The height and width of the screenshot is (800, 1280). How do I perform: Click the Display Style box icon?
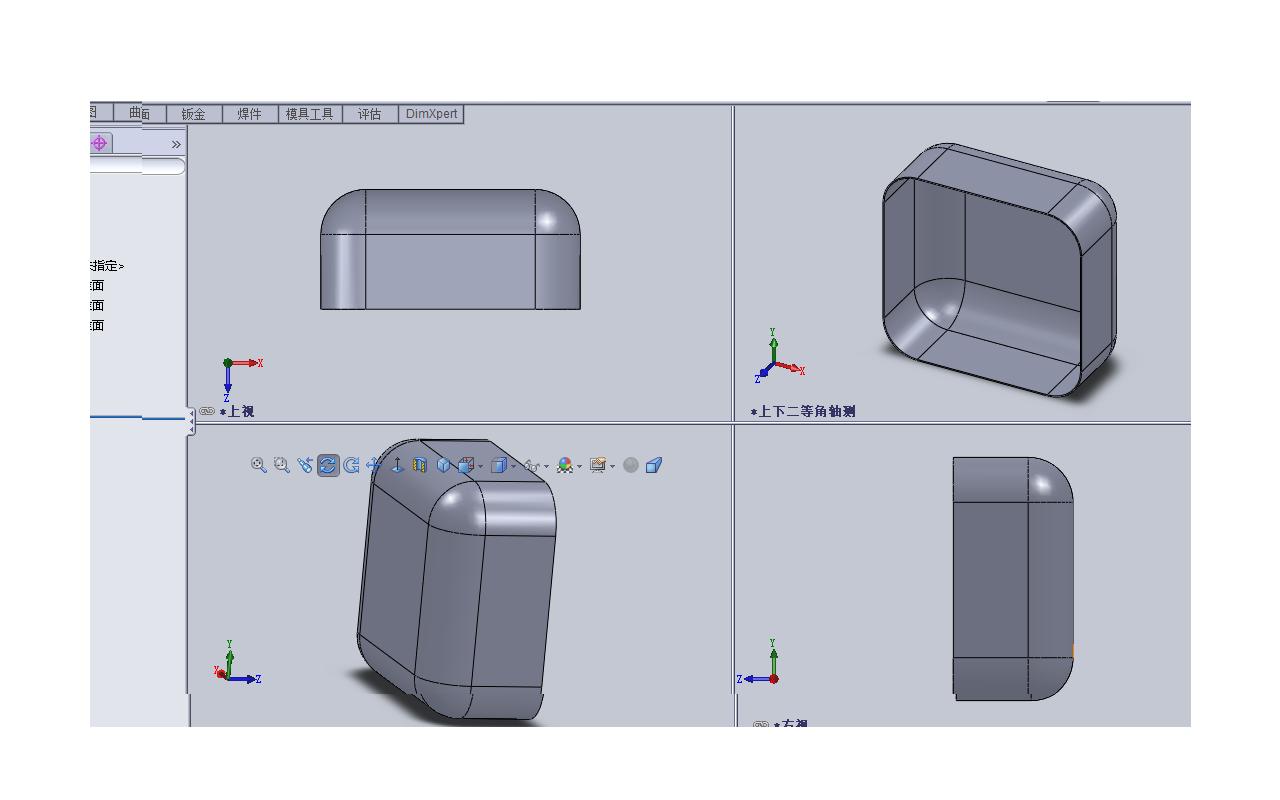pos(498,465)
